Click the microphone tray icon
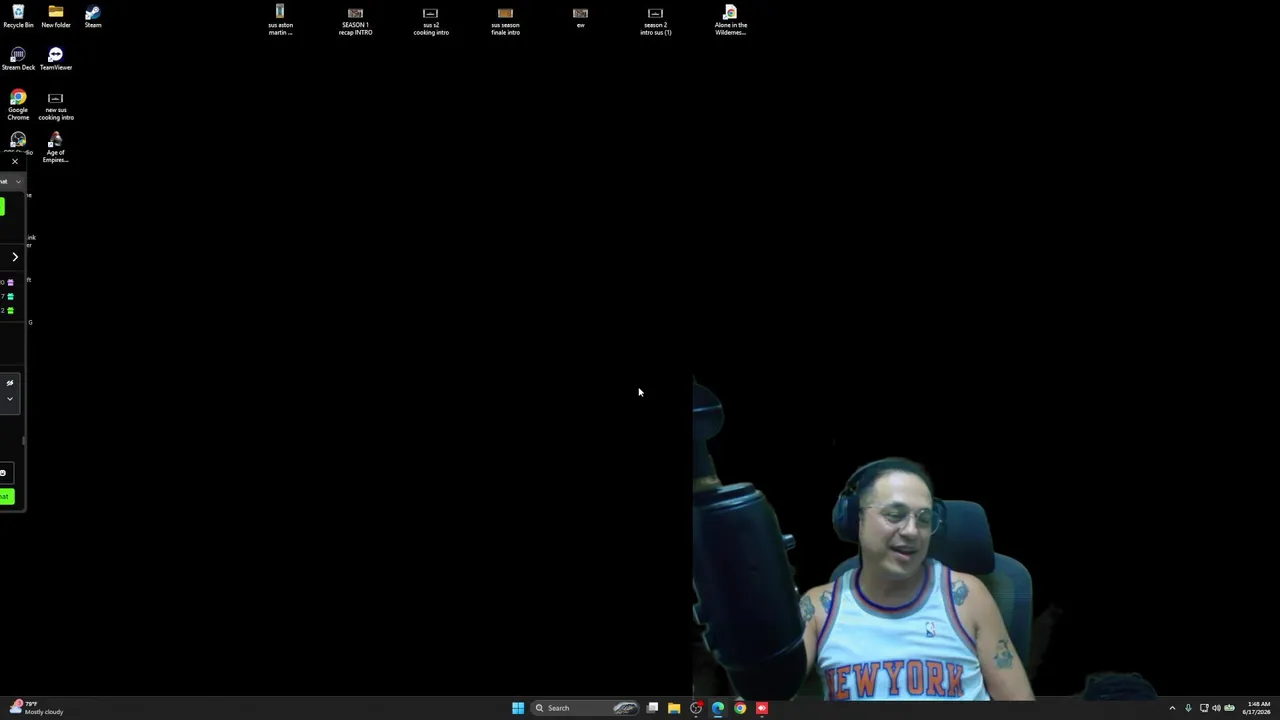 1188,708
